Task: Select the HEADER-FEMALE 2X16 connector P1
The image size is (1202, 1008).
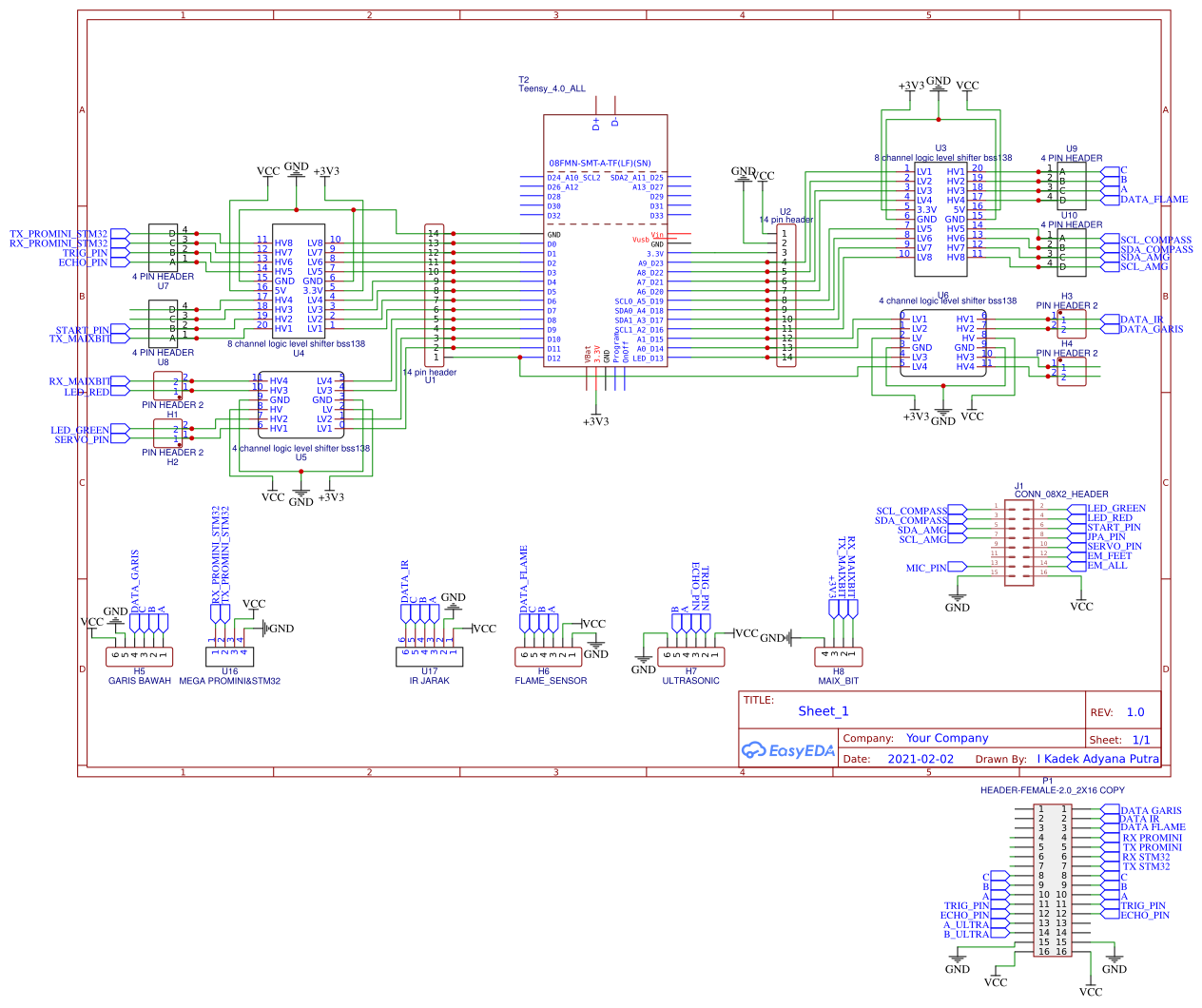Action: pos(1054,880)
